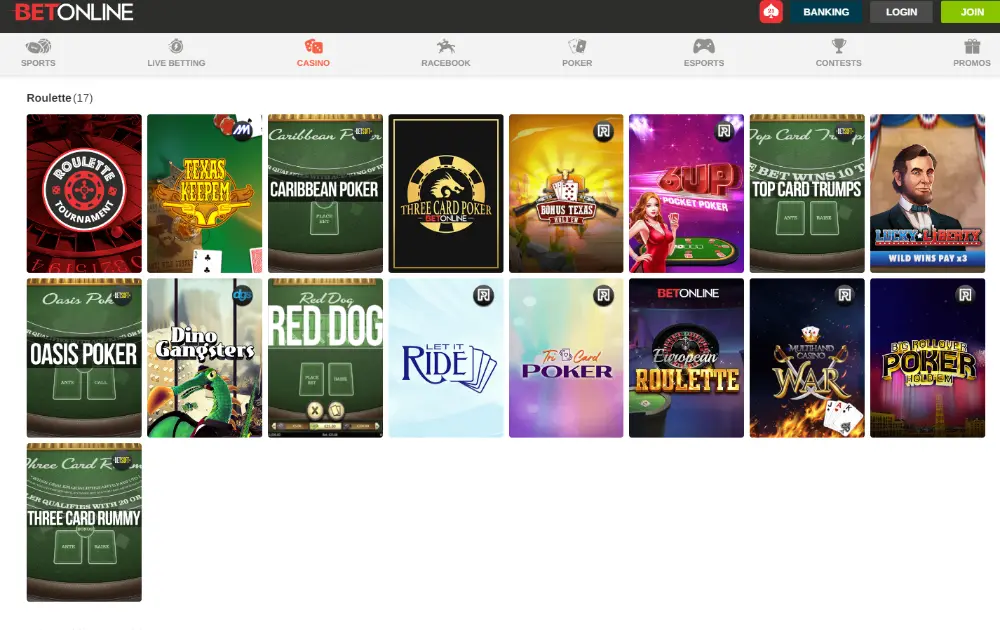Image resolution: width=1000 pixels, height=630 pixels.
Task: Launch Dino Gangsters game
Action: pos(205,358)
